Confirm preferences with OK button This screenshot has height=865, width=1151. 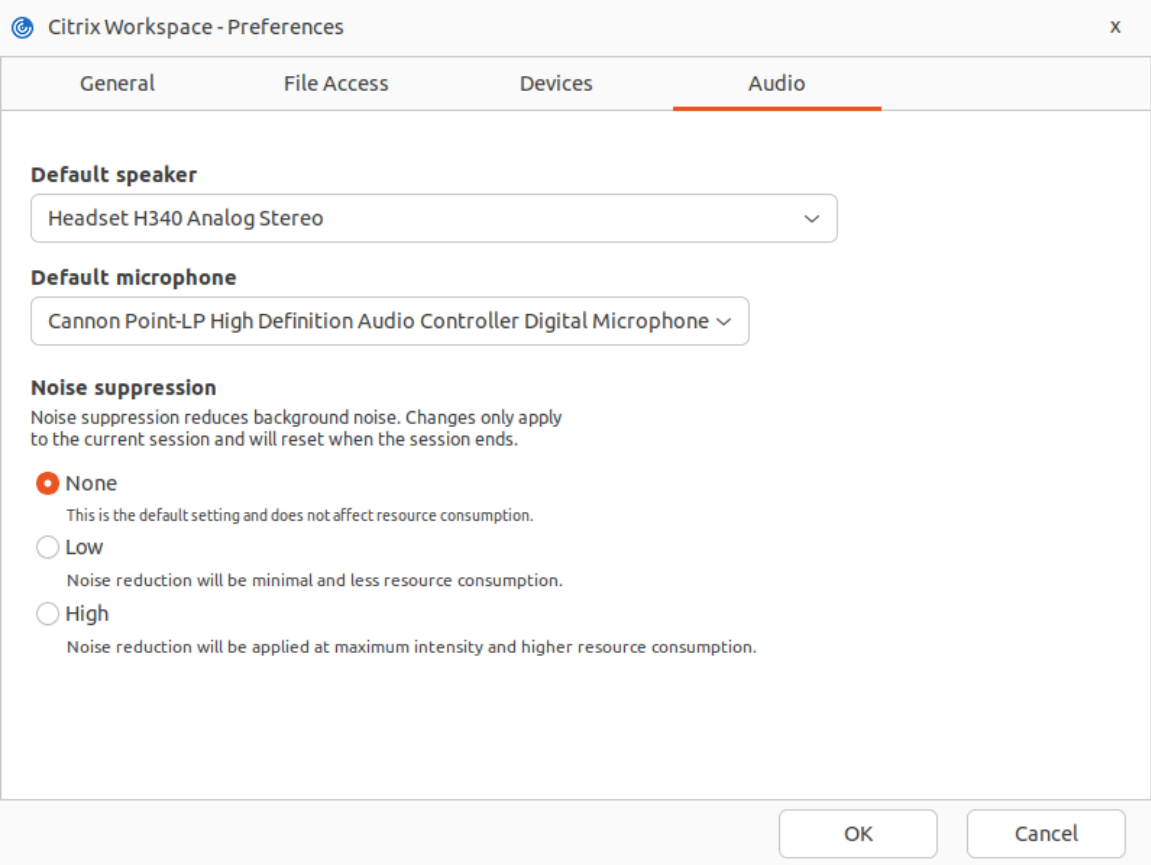pos(857,834)
